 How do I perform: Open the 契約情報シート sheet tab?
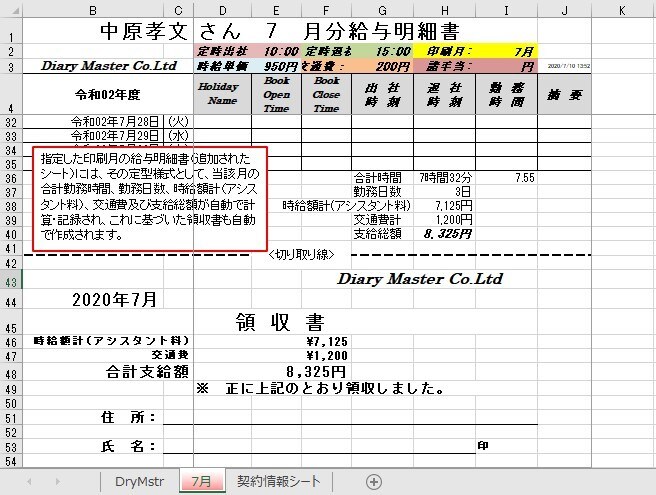[279, 481]
